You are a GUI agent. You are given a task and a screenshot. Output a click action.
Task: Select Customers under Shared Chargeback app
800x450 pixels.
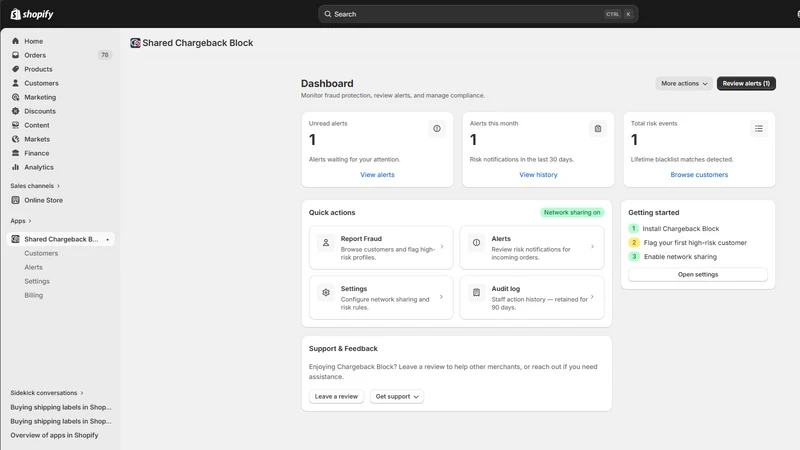(41, 253)
